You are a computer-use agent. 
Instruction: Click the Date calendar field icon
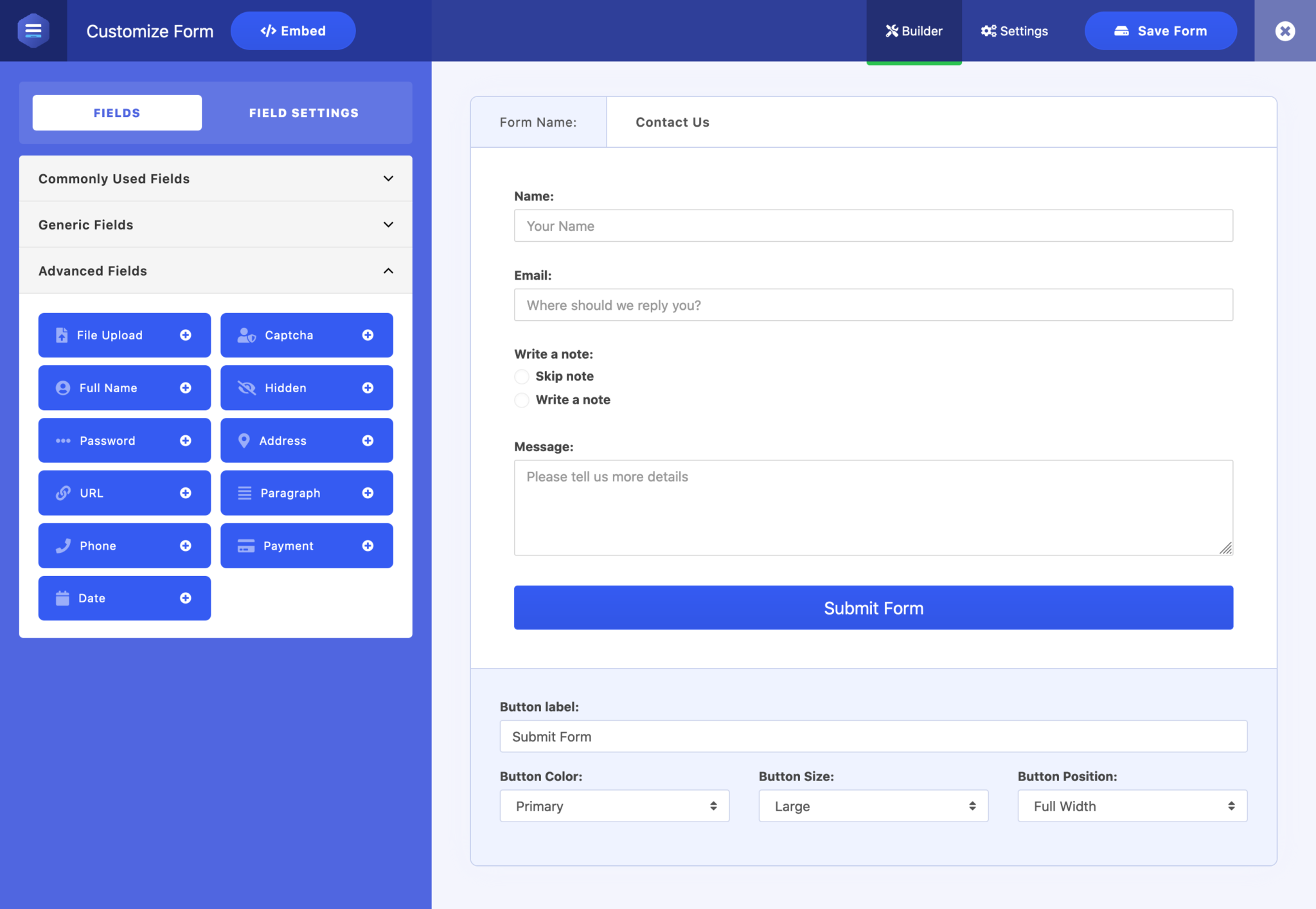coord(62,598)
